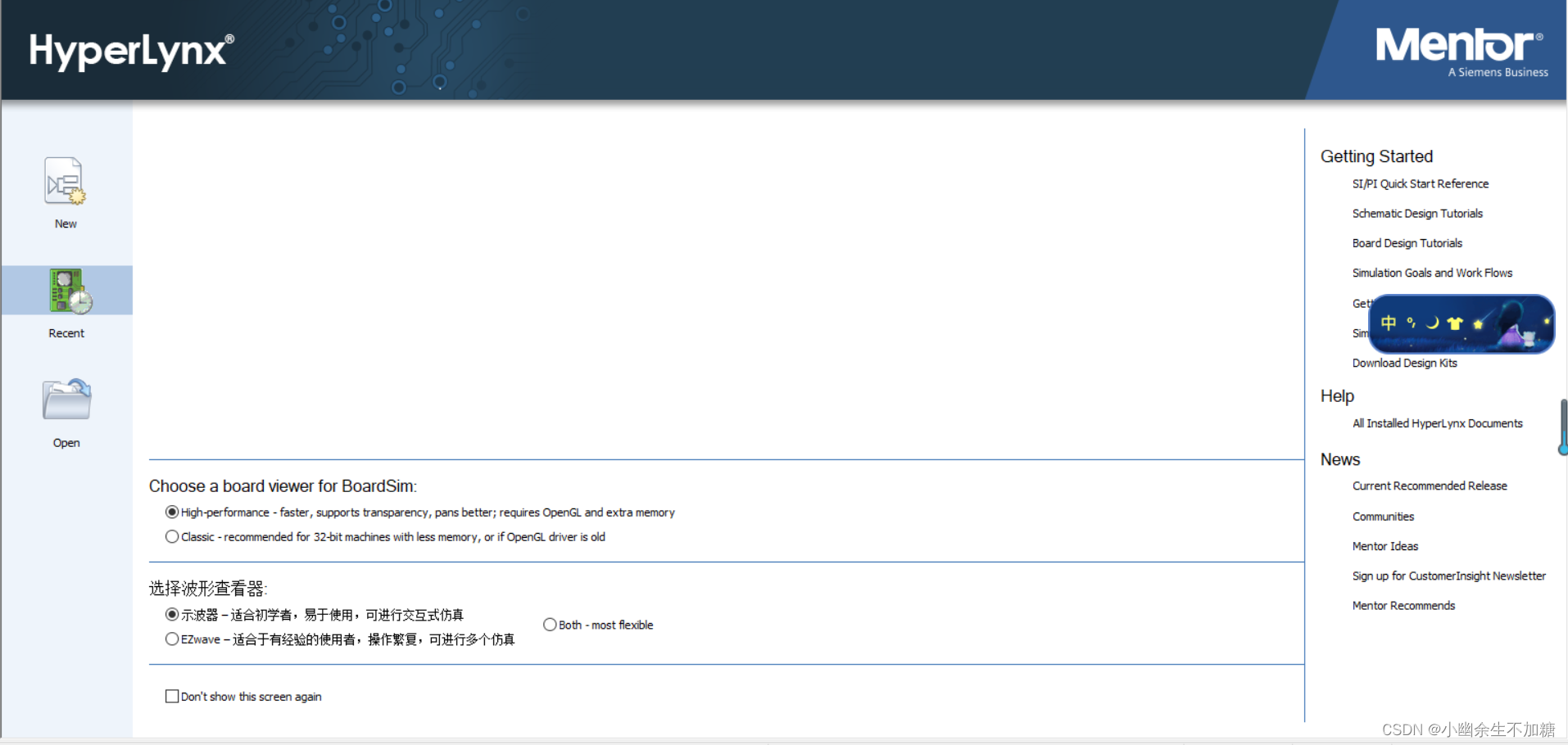Select the EZwave waveform viewer option
Image resolution: width=1568 pixels, height=745 pixels.
pyautogui.click(x=172, y=639)
